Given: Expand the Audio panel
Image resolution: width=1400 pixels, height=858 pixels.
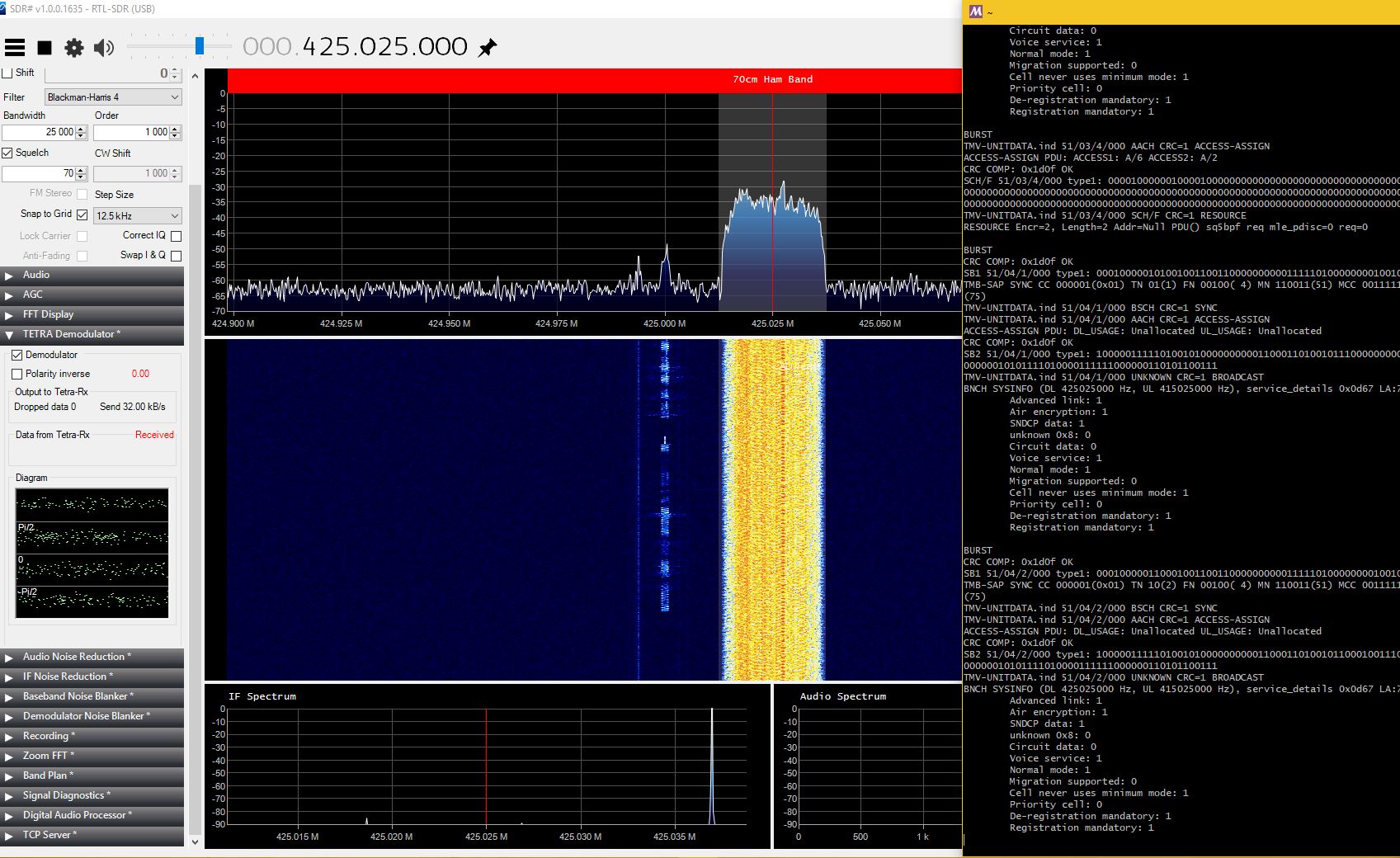Looking at the screenshot, I should click(x=92, y=275).
